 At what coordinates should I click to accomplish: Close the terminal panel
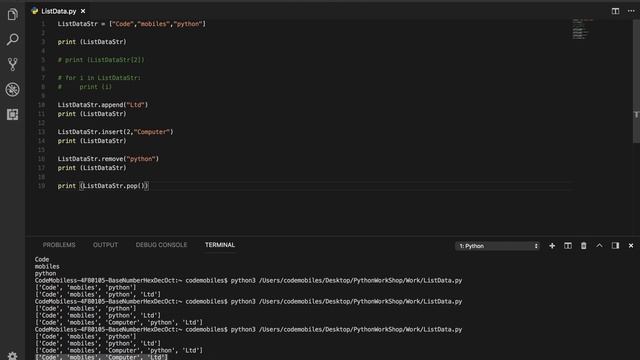point(631,246)
